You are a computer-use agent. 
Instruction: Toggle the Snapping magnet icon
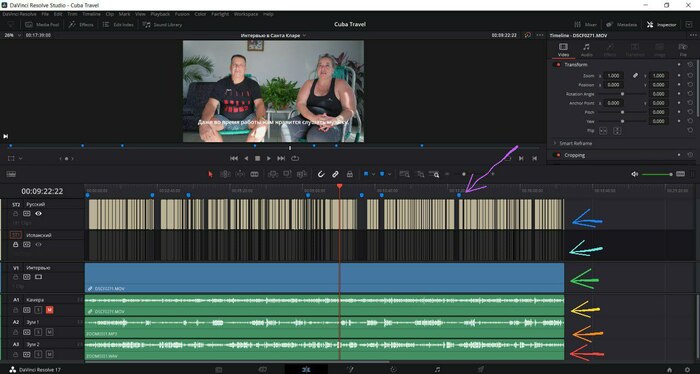point(321,174)
